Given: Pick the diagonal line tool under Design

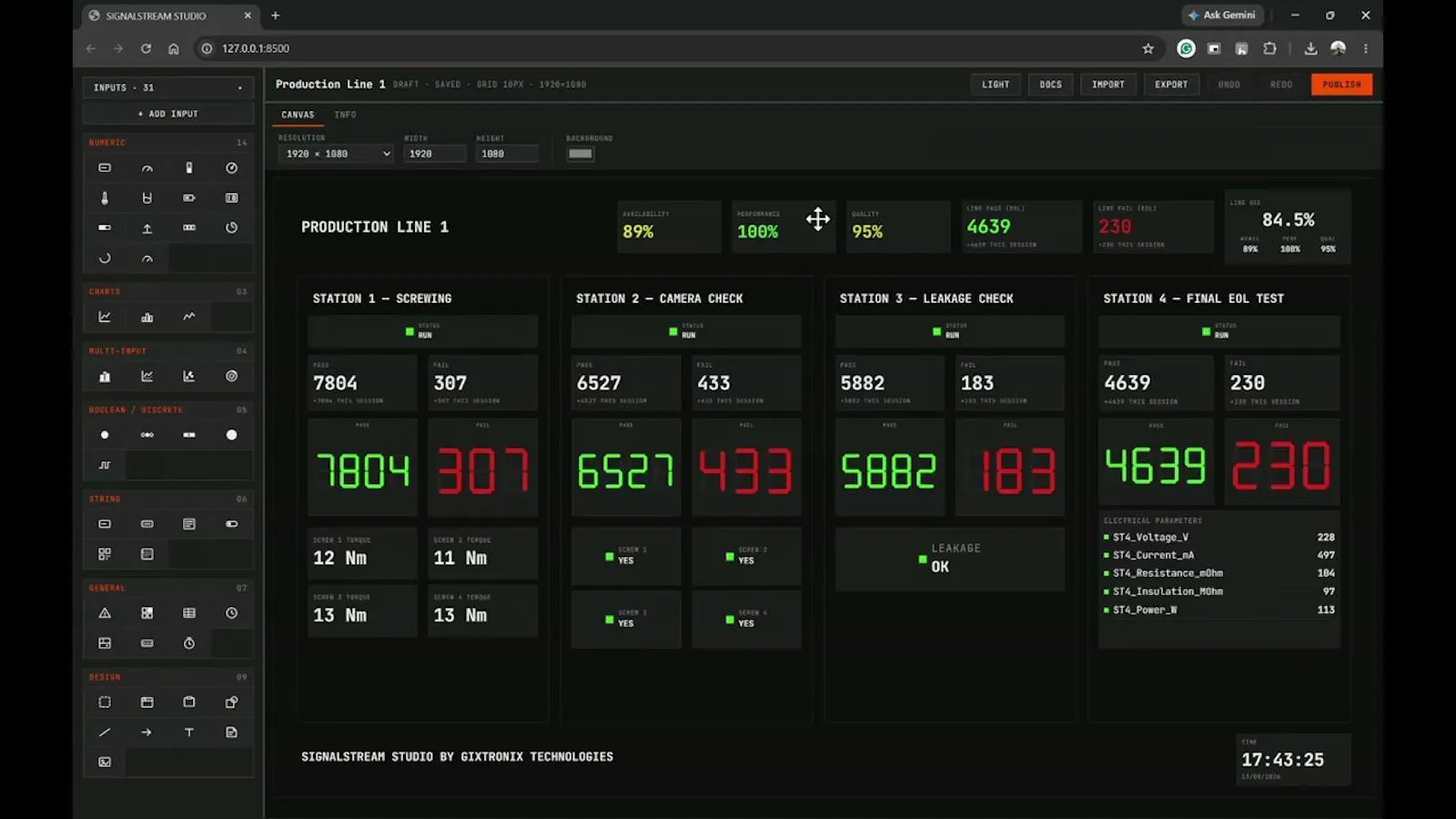Looking at the screenshot, I should coord(105,733).
